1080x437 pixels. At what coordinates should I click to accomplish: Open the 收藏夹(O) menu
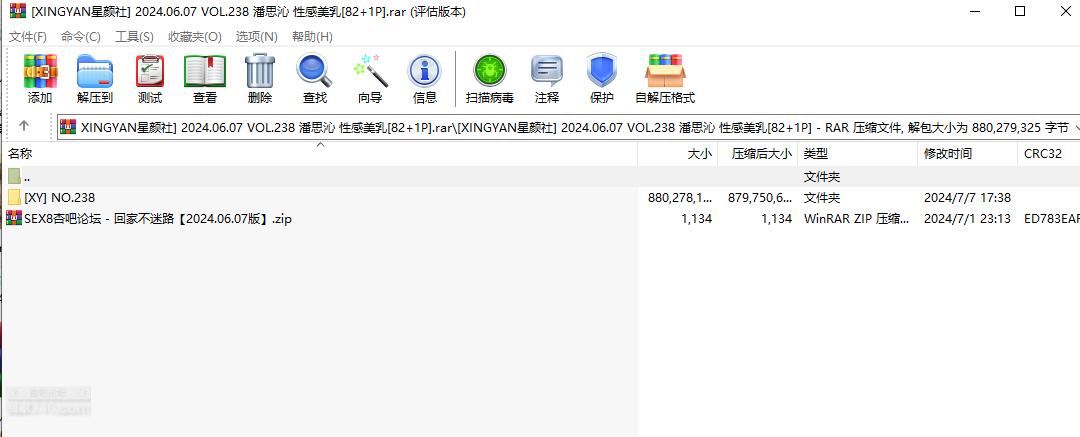(195, 37)
